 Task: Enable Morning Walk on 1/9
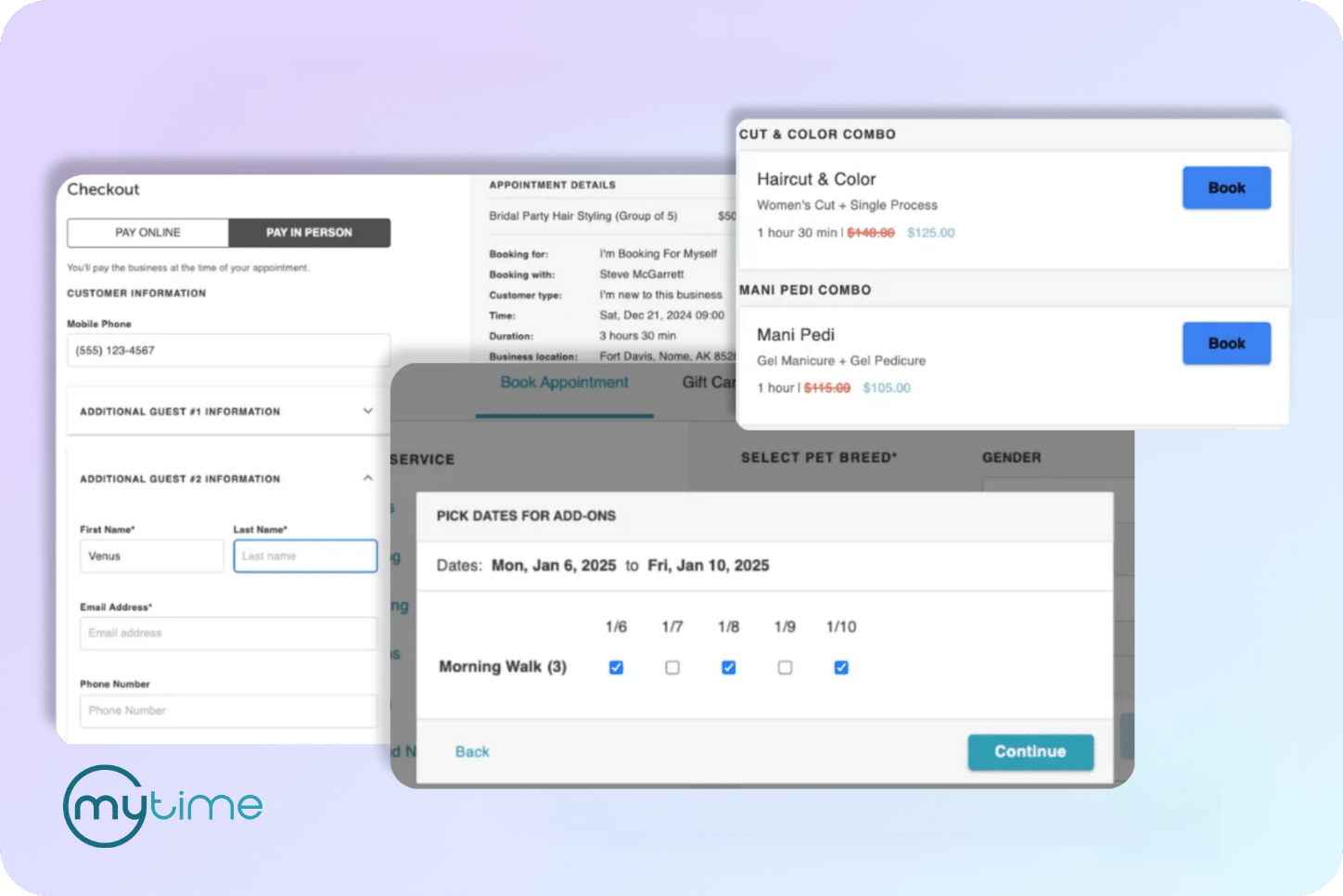click(785, 667)
